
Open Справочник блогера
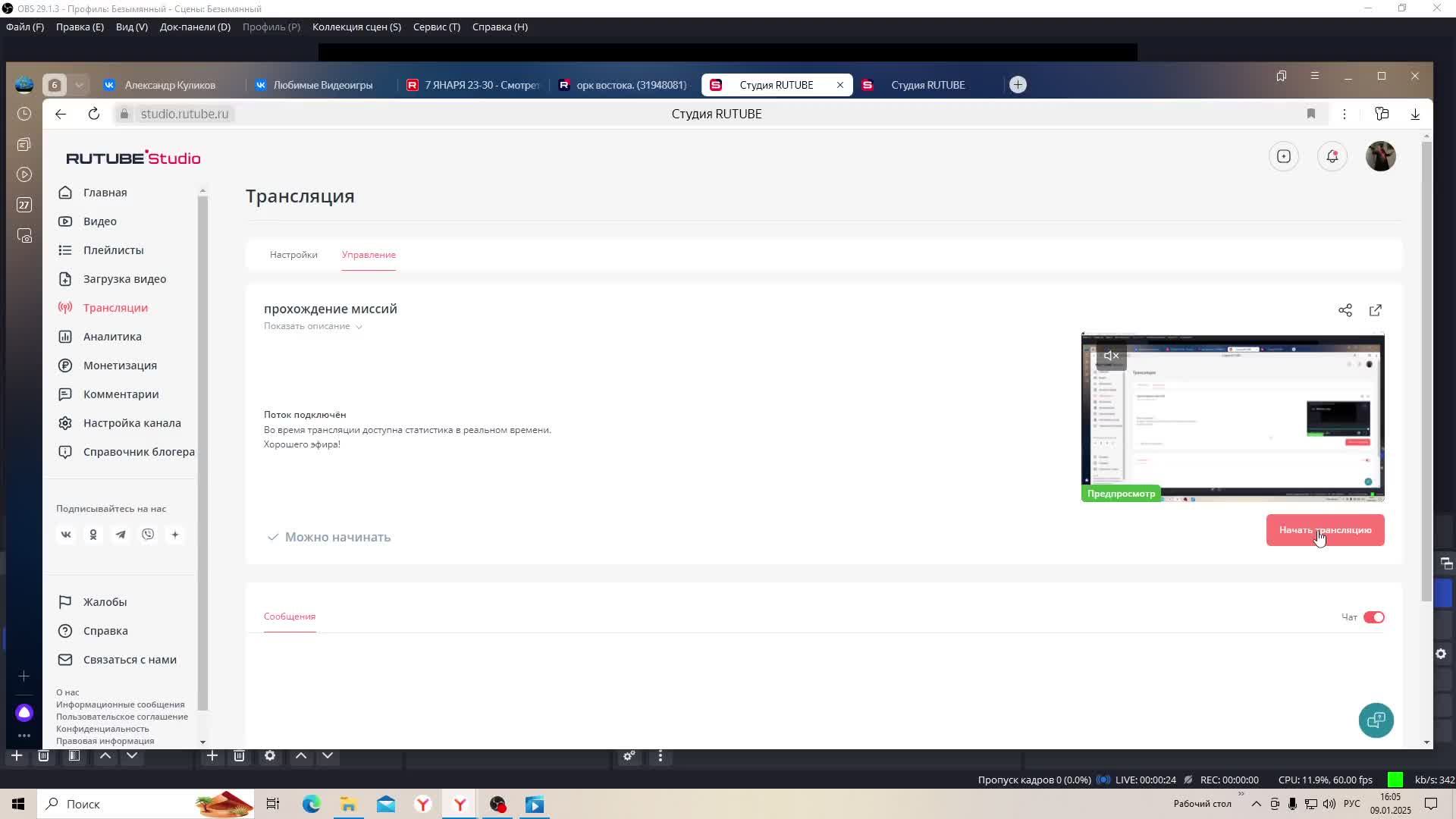pyautogui.click(x=127, y=452)
